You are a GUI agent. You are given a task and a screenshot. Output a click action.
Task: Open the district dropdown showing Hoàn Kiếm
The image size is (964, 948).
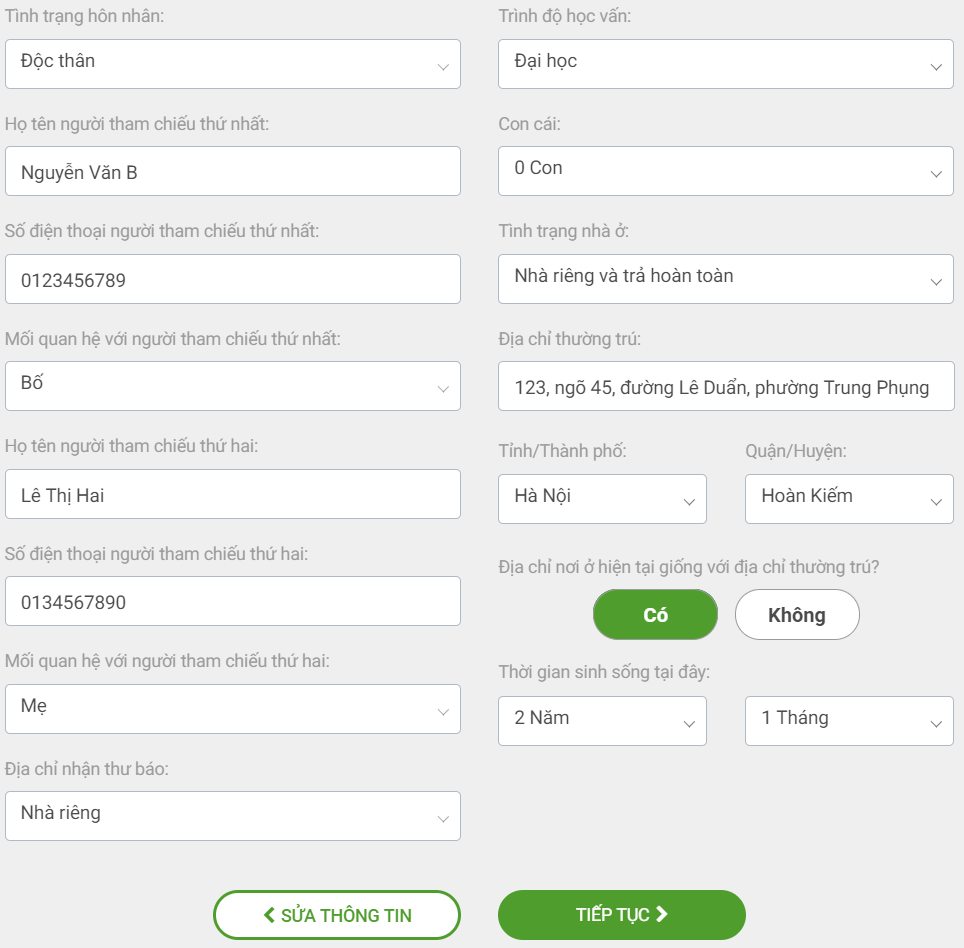point(849,499)
